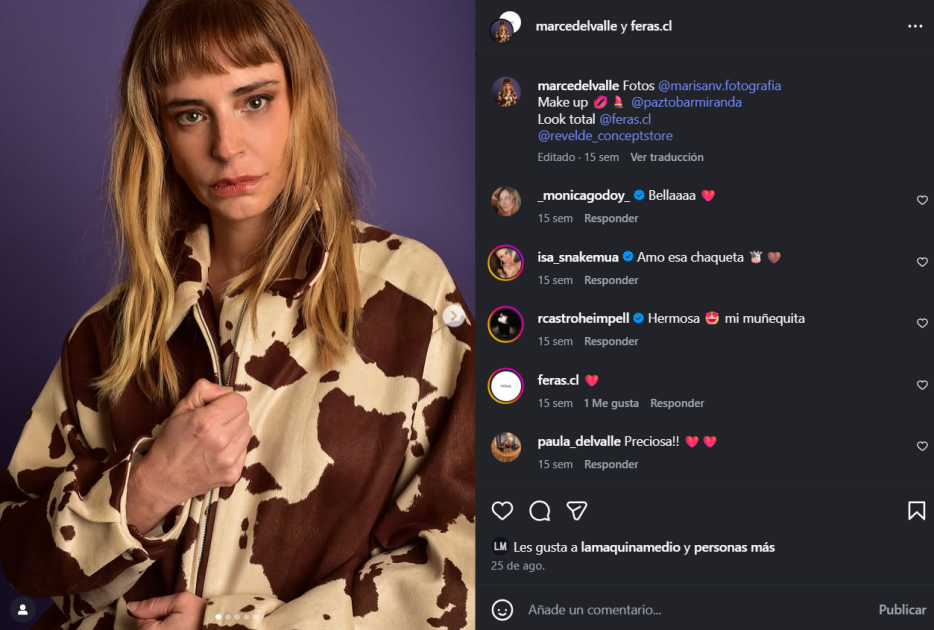Open feras.cl profile avatar in comments

(x=506, y=385)
